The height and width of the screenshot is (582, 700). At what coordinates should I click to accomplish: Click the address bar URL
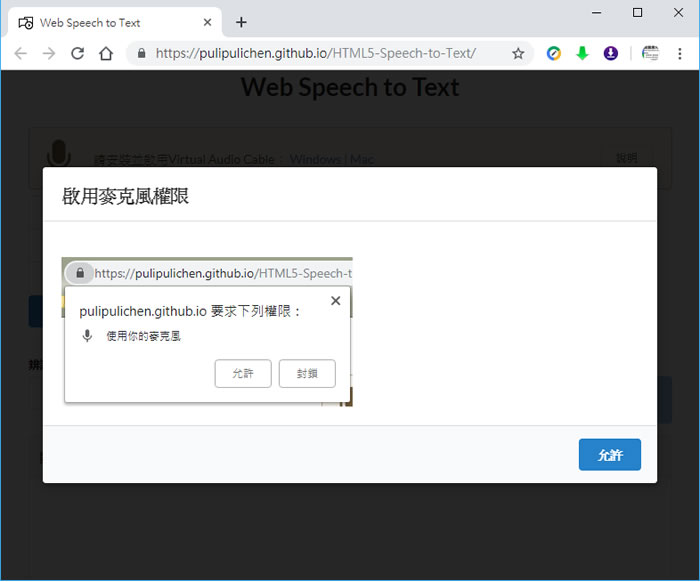(x=316, y=54)
